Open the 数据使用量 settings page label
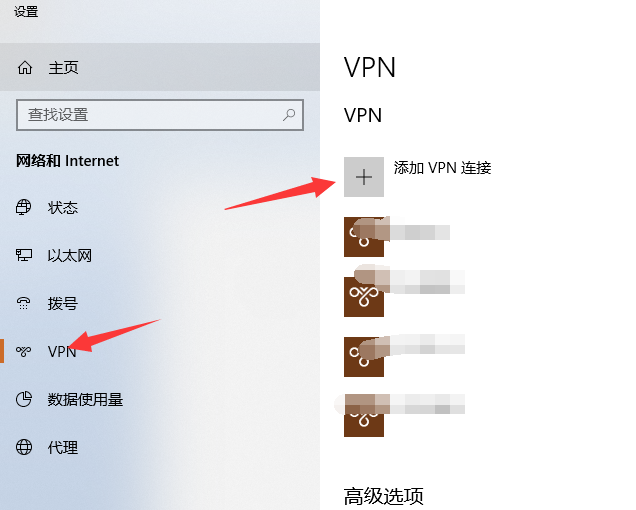Image resolution: width=636 pixels, height=510 pixels. point(85,400)
